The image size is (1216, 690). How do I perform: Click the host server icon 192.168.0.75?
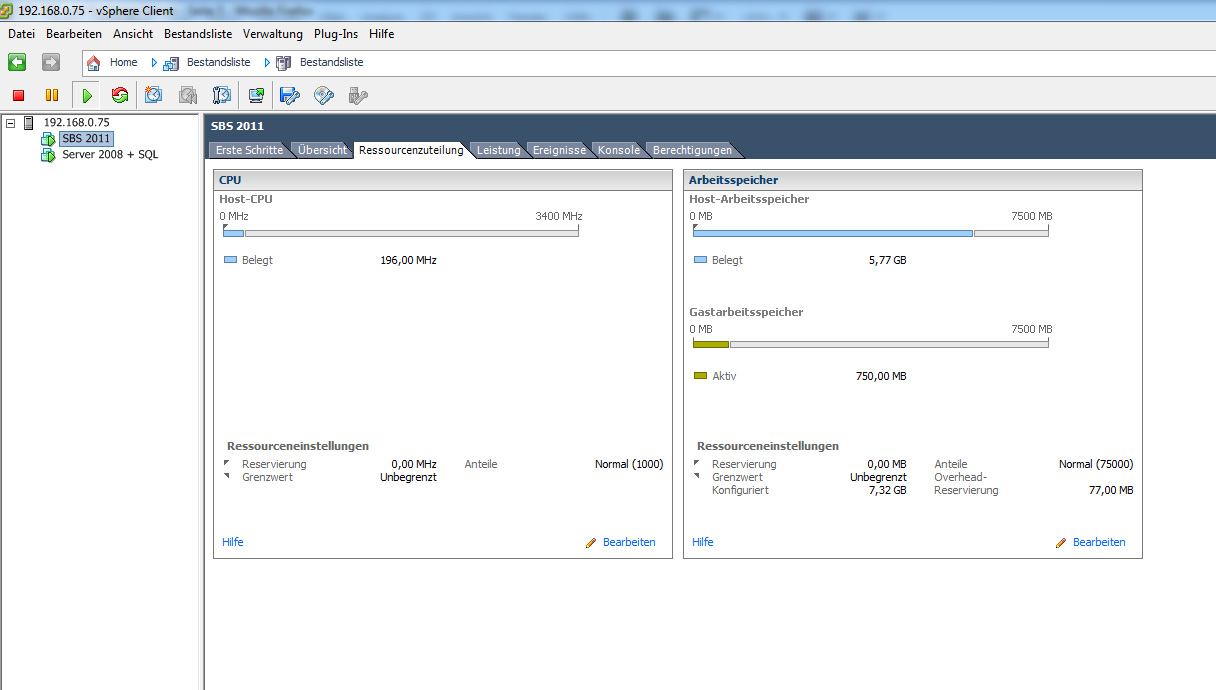(29, 123)
